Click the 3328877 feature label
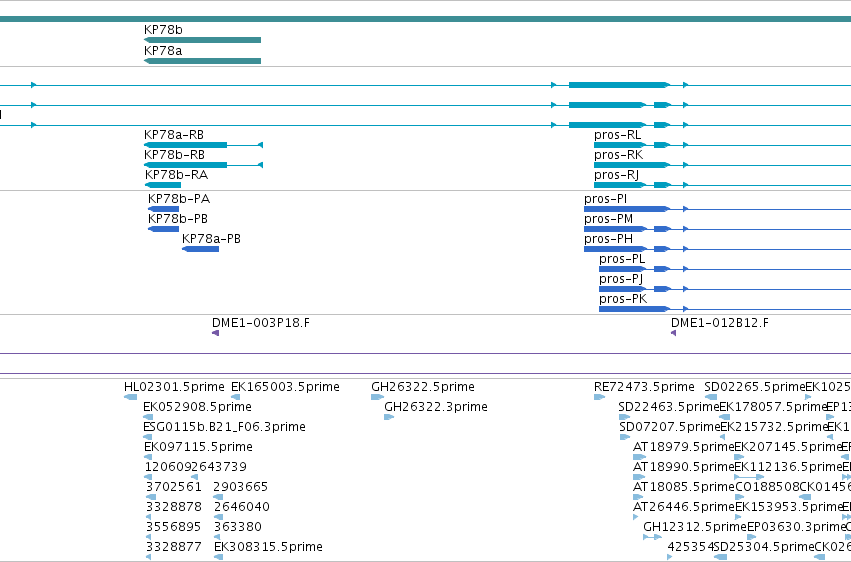 tap(173, 547)
